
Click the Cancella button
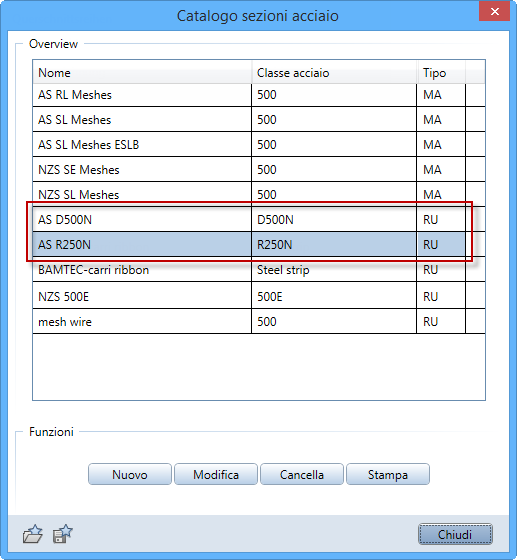coord(302,474)
